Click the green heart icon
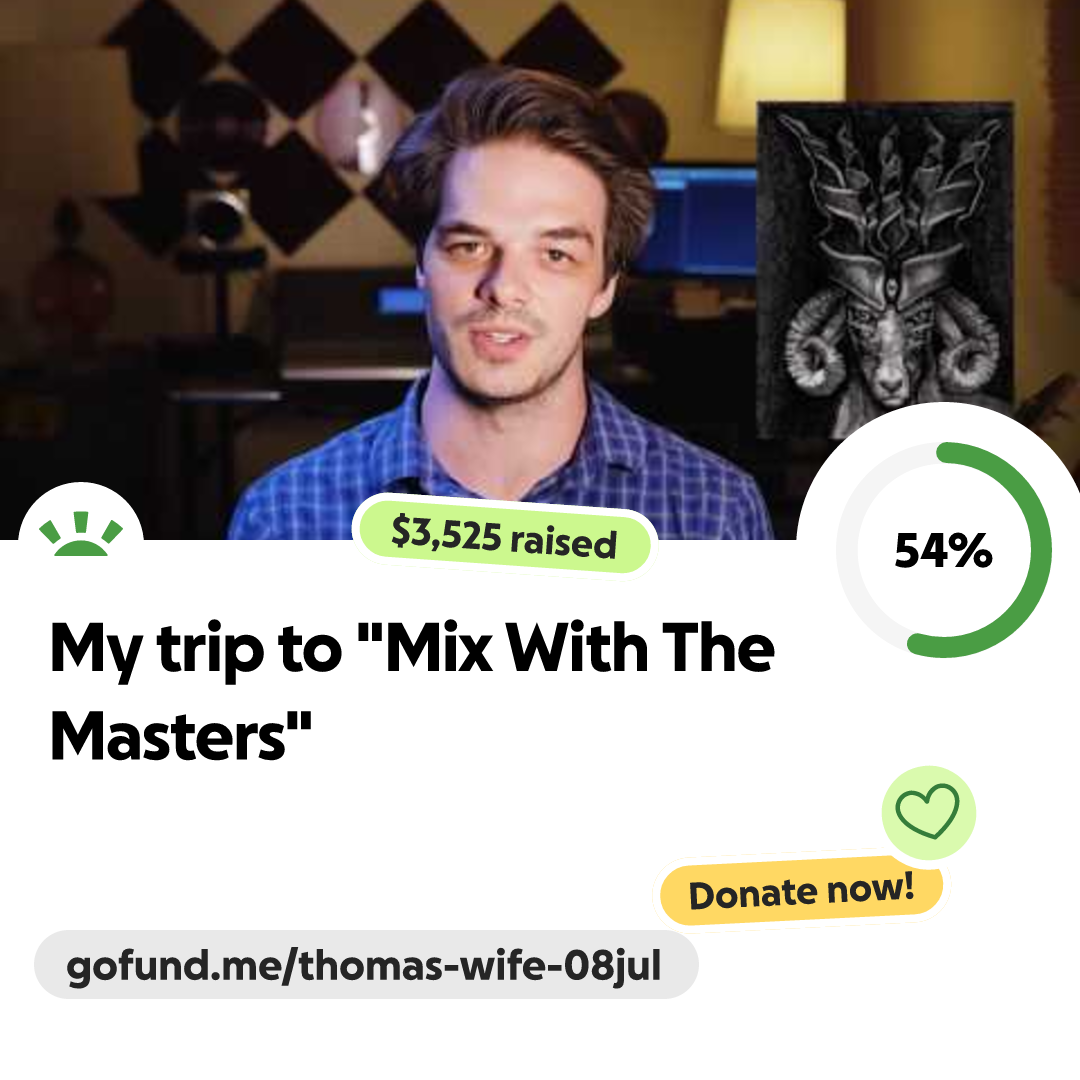This screenshot has width=1080, height=1080. [x=927, y=811]
